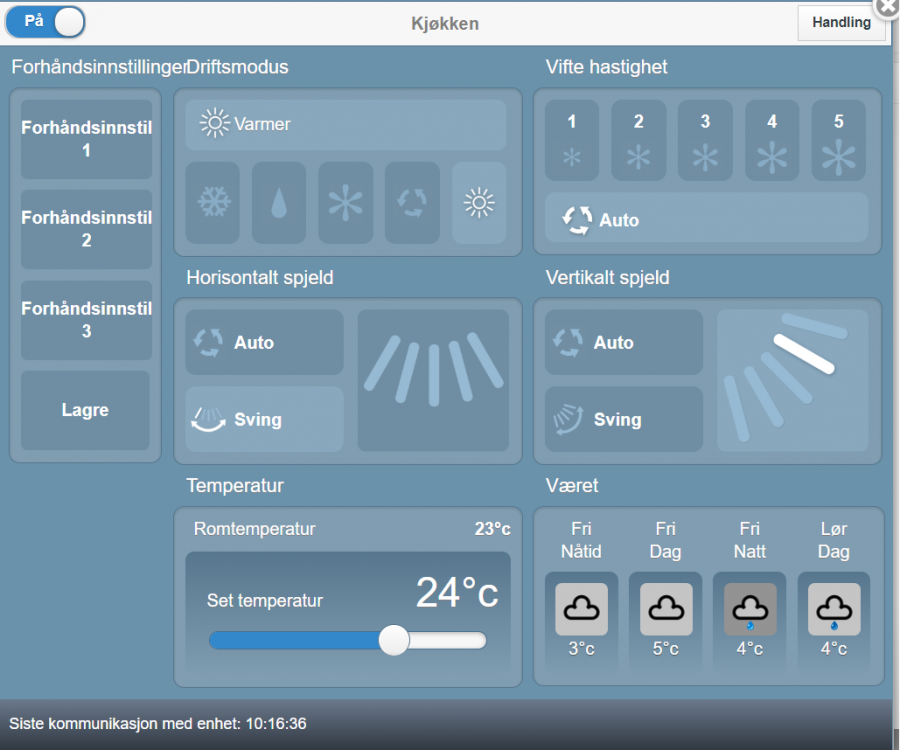Click the Set temperatur slider handle
Screen dimensions: 900x750
[394, 640]
